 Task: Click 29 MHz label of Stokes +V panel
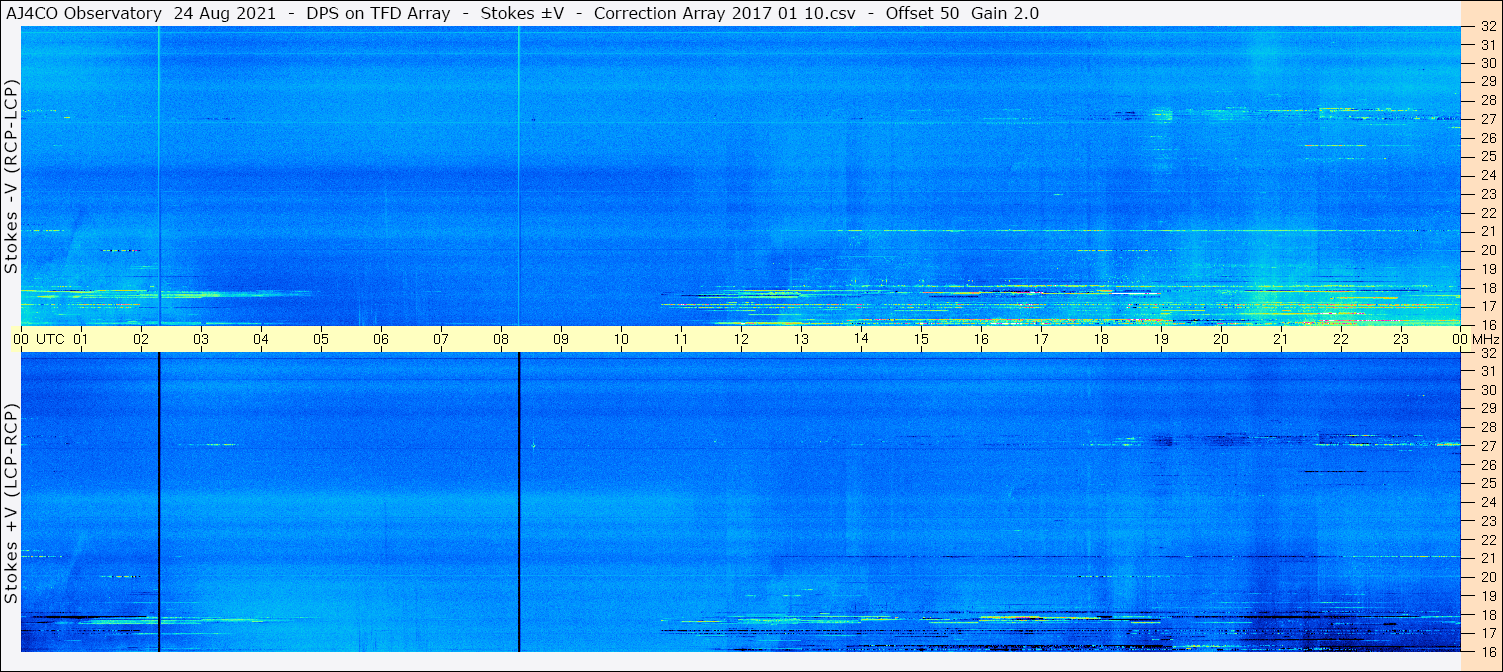(1487, 409)
